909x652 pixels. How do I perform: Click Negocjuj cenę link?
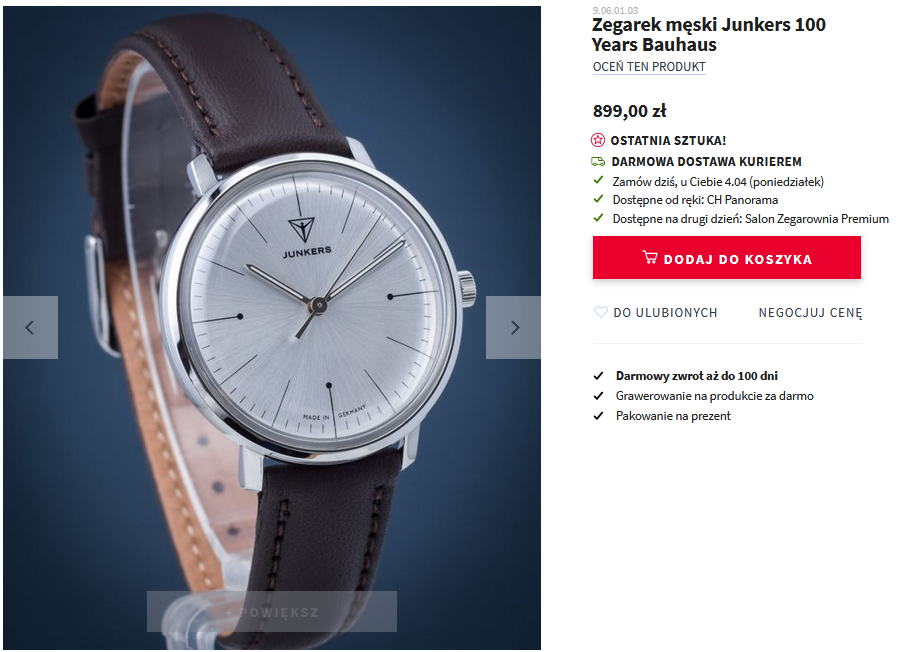tap(810, 313)
